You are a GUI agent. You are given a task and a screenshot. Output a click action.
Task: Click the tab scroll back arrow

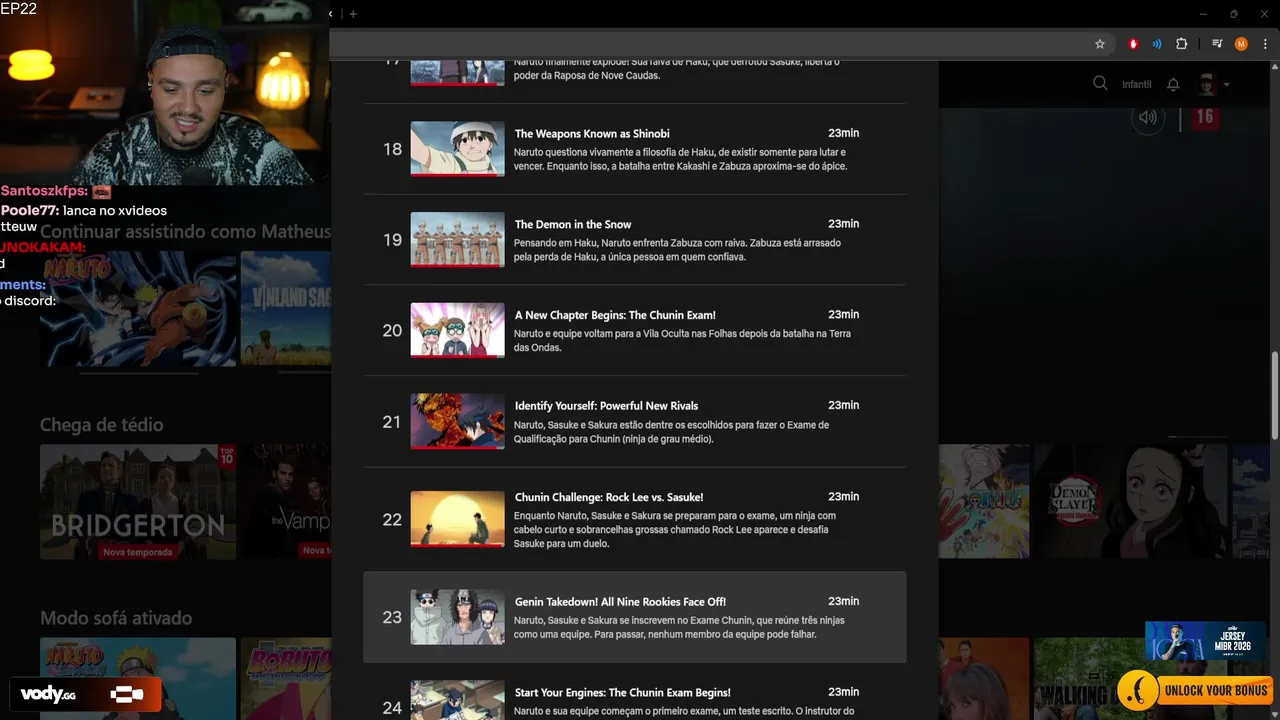[331, 14]
